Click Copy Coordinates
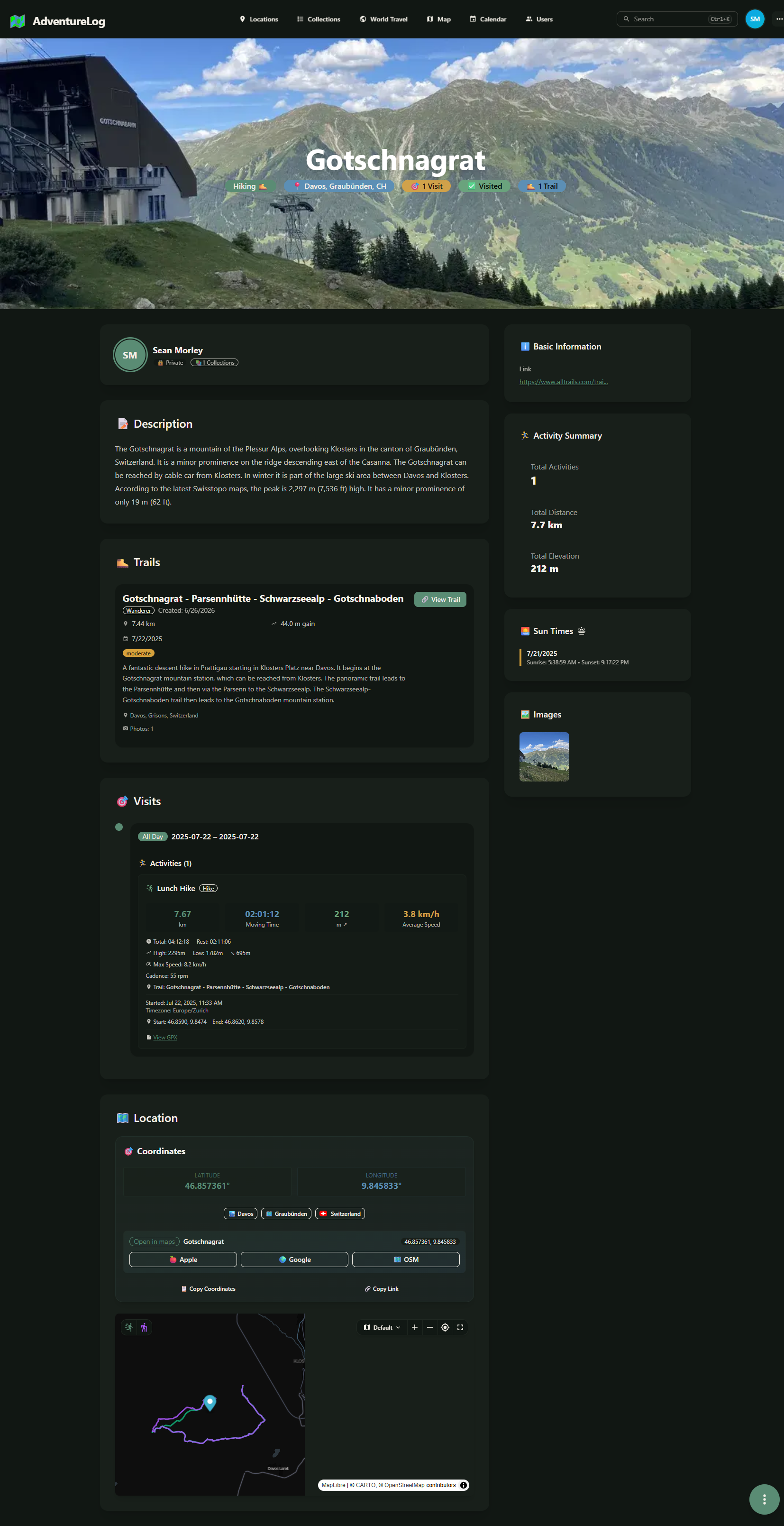Viewport: 784px width, 1526px height. [208, 1289]
